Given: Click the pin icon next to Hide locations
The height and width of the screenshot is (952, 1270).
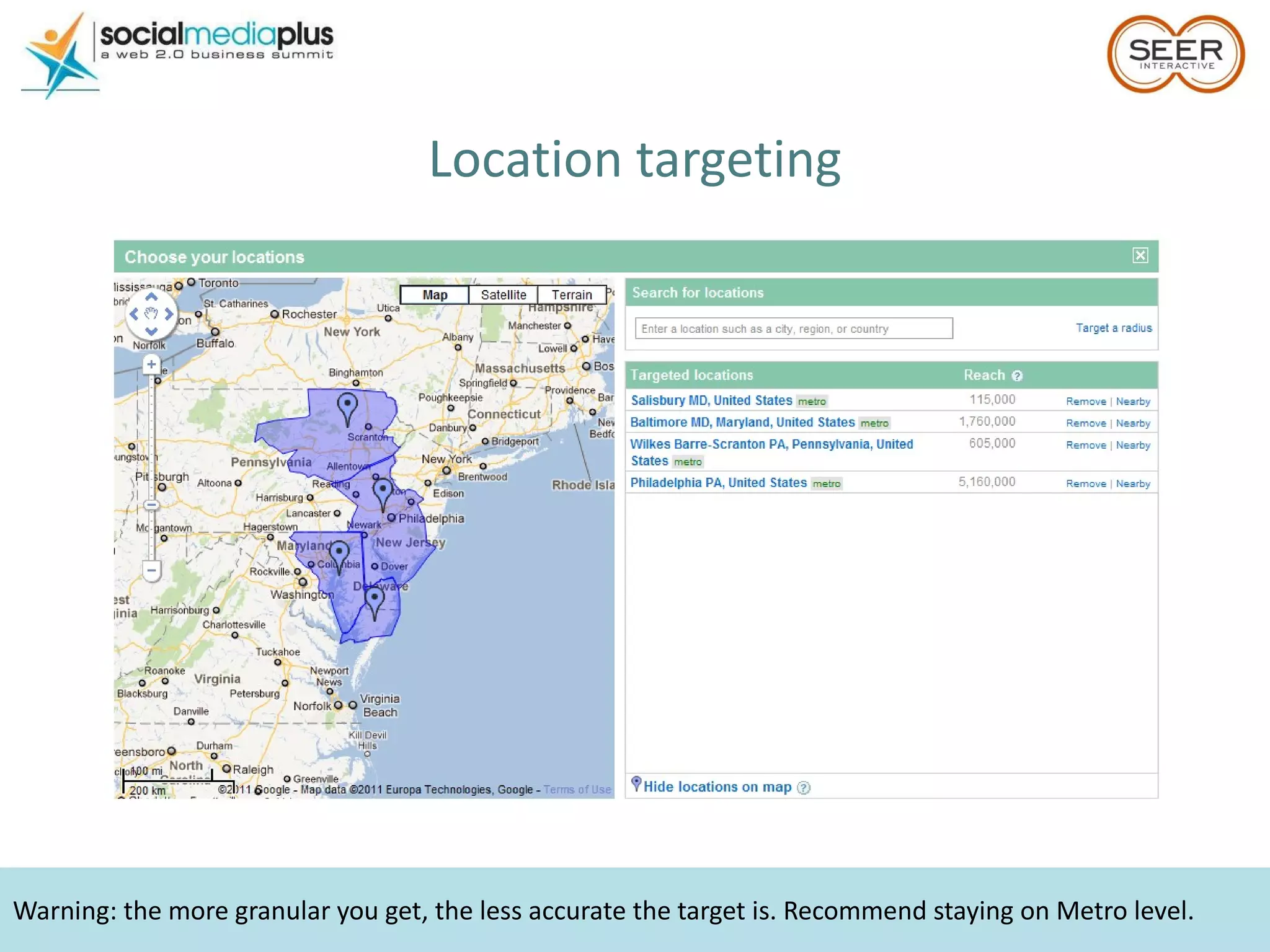Looking at the screenshot, I should click(636, 784).
